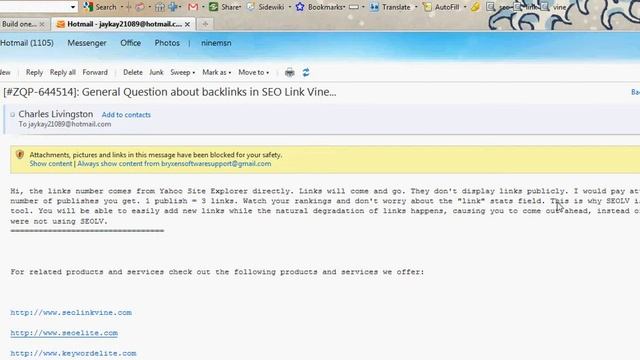Image resolution: width=640 pixels, height=360 pixels.
Task: Click recipient address jaykay21089@hotmail.com
Action: pos(70,124)
